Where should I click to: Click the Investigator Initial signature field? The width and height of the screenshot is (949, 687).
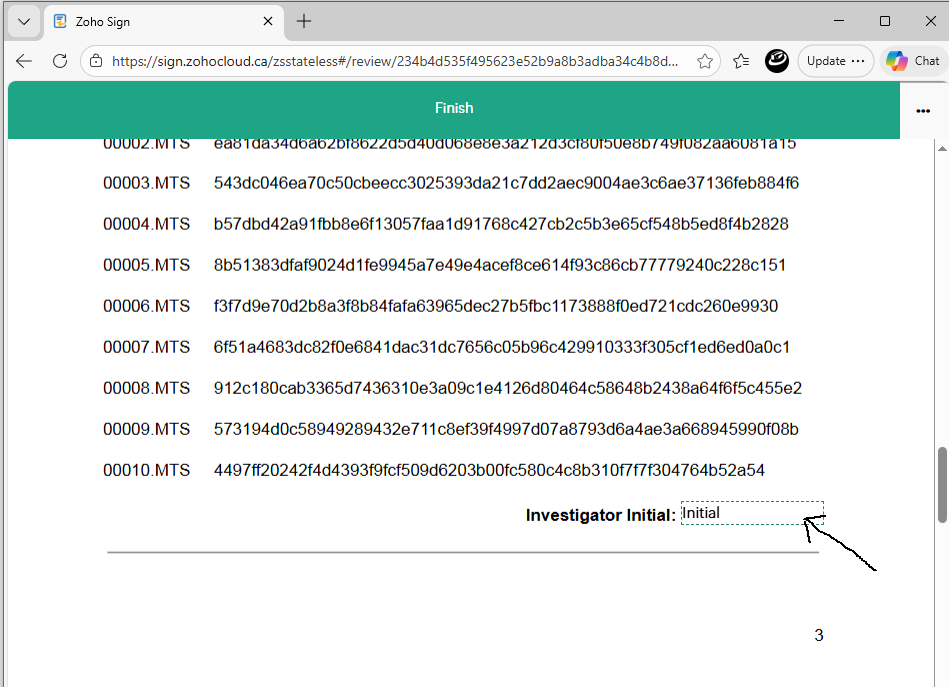tap(750, 512)
